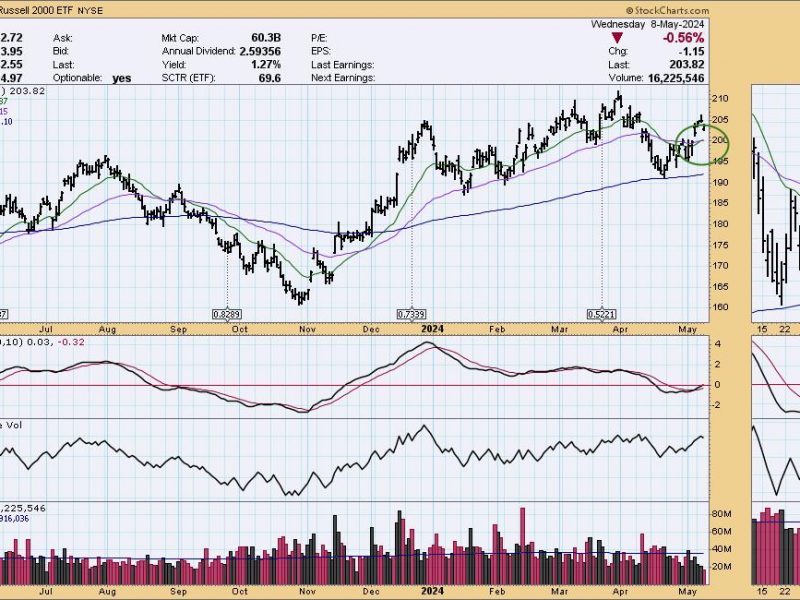Select the "-0.56%" percent change value

coord(683,38)
